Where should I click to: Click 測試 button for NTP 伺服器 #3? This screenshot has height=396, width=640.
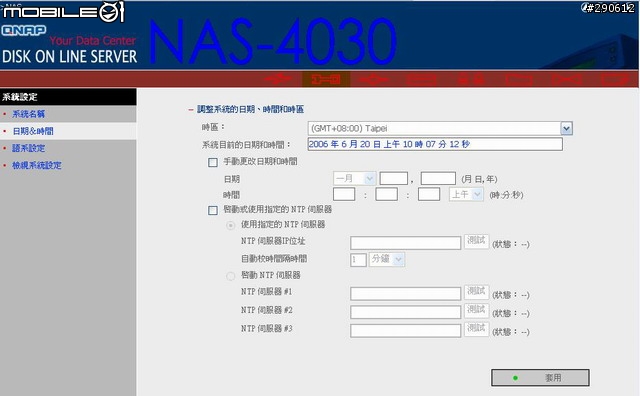(x=476, y=329)
